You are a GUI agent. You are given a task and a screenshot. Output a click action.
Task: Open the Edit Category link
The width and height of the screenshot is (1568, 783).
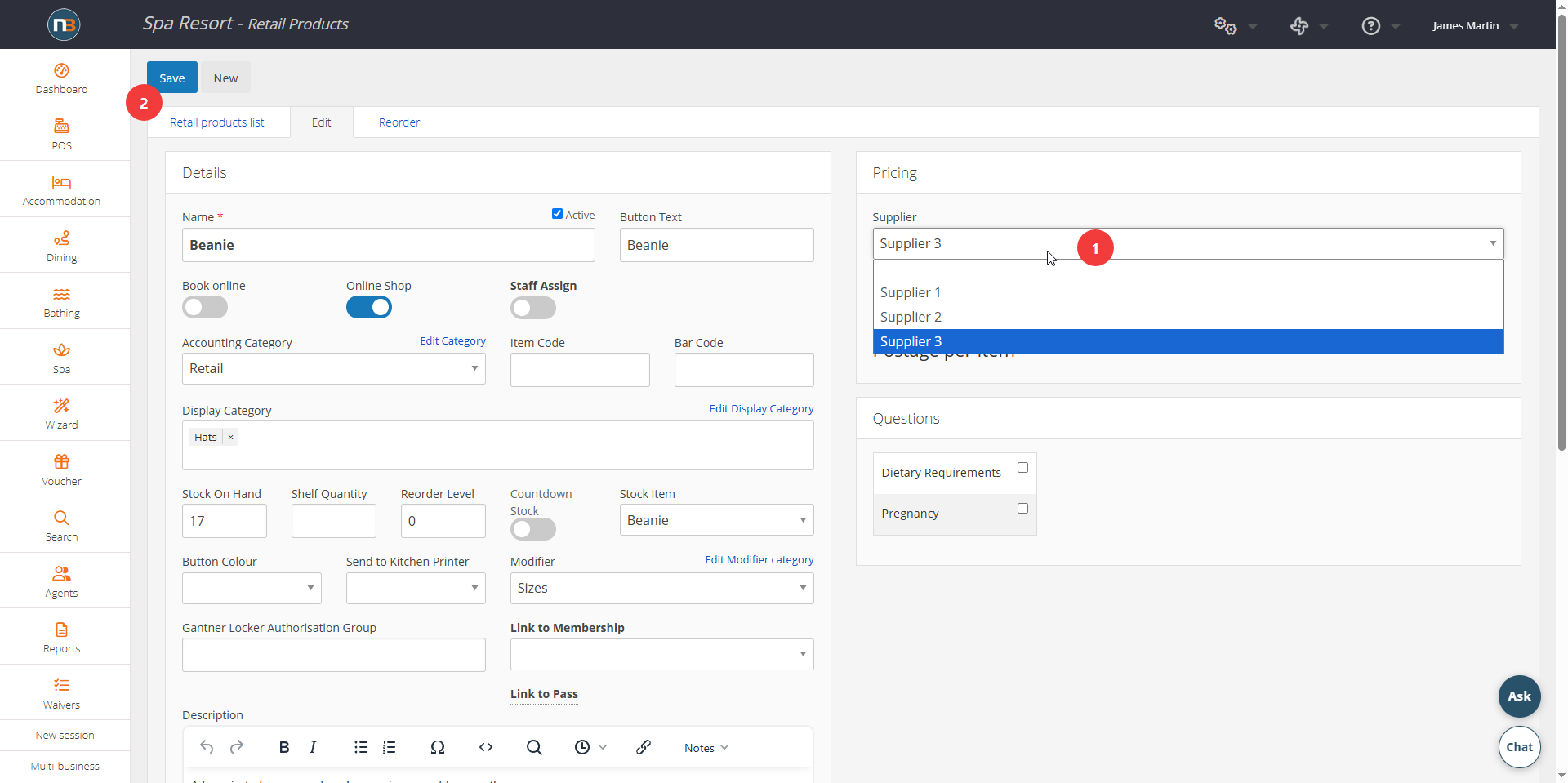coord(453,341)
